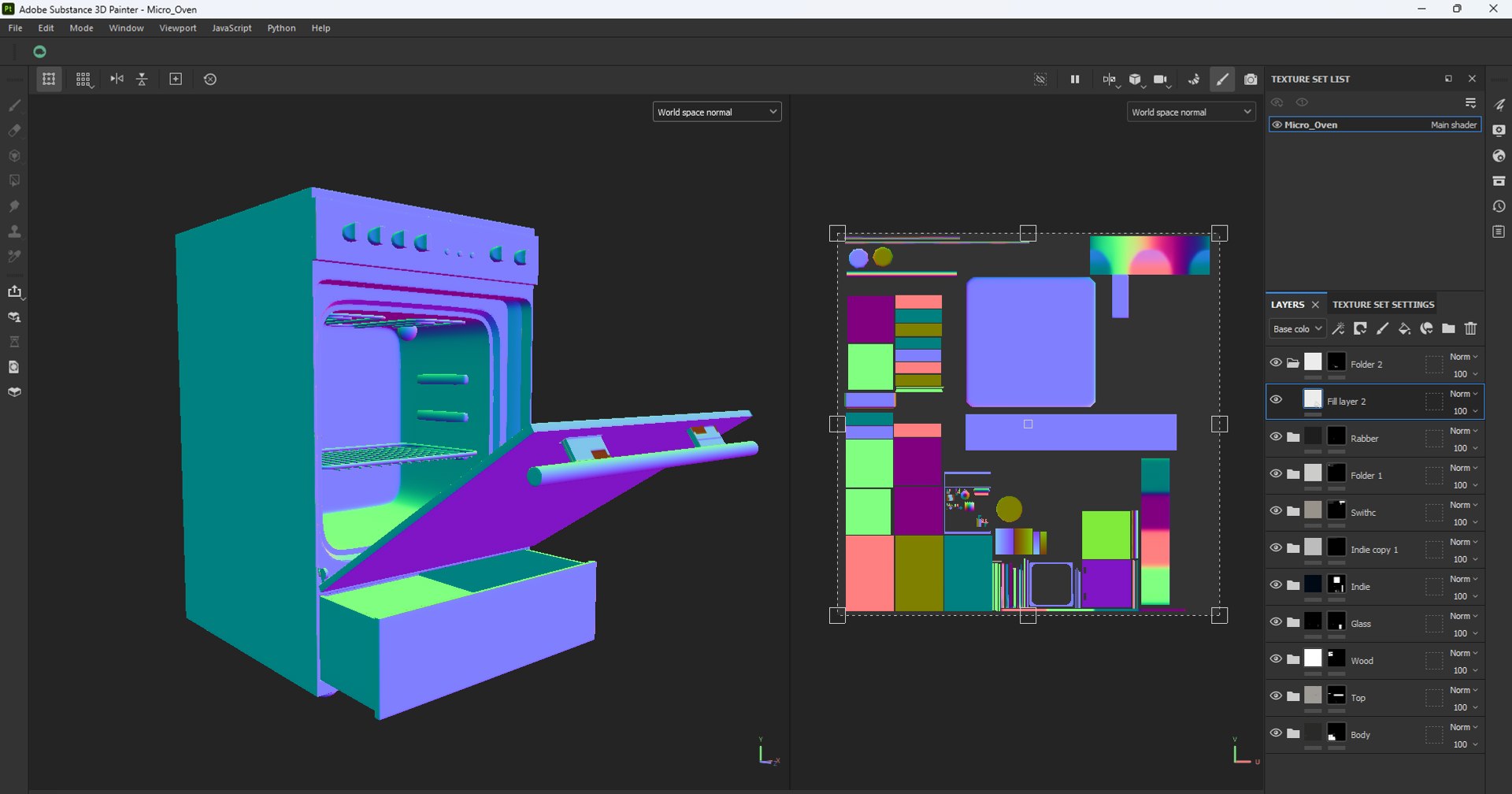Select the Smudge tool

pyautogui.click(x=14, y=206)
